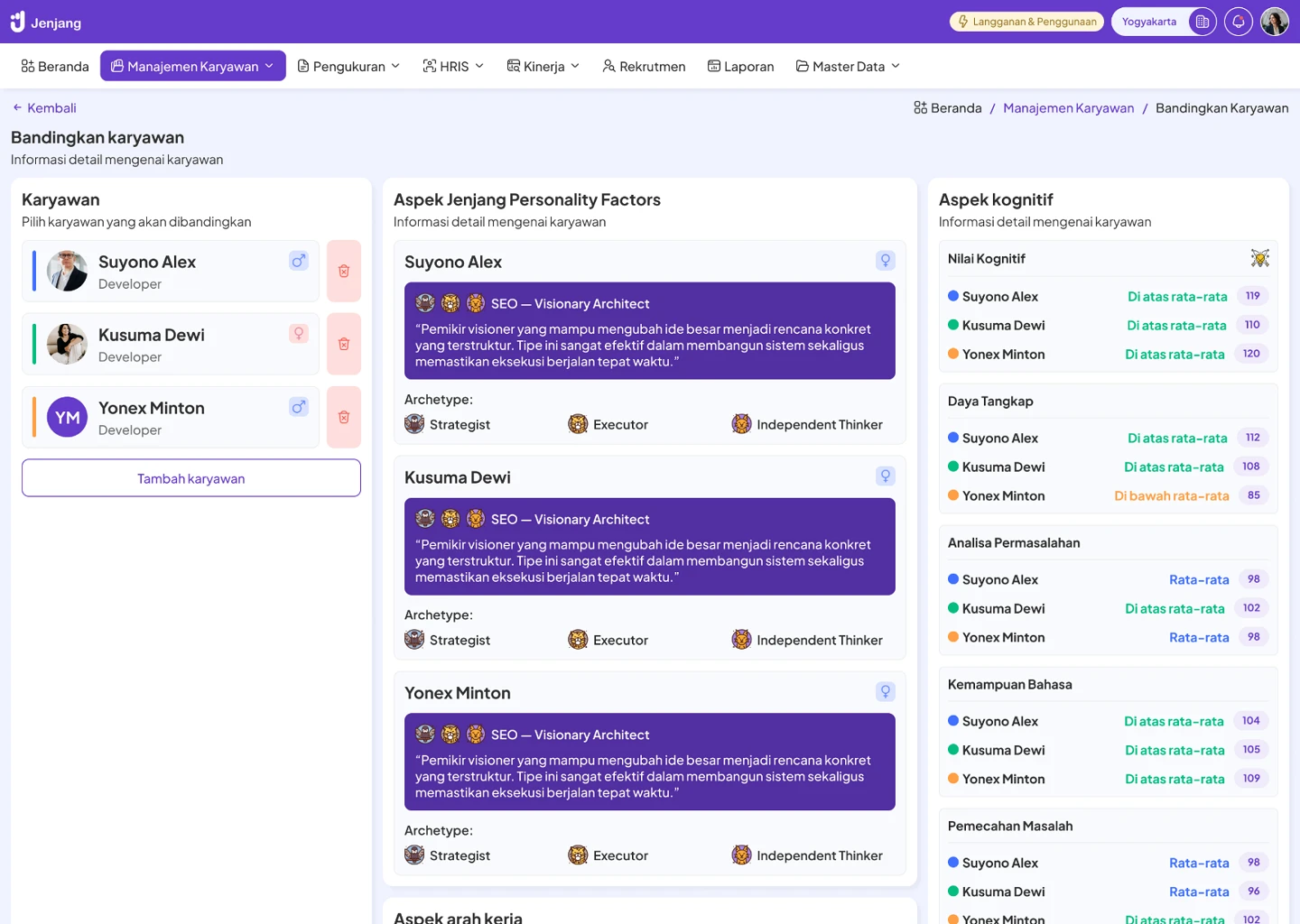Viewport: 1300px width, 924px height.
Task: Open Langganan & Penggunaan subscription badge
Action: point(1026,22)
